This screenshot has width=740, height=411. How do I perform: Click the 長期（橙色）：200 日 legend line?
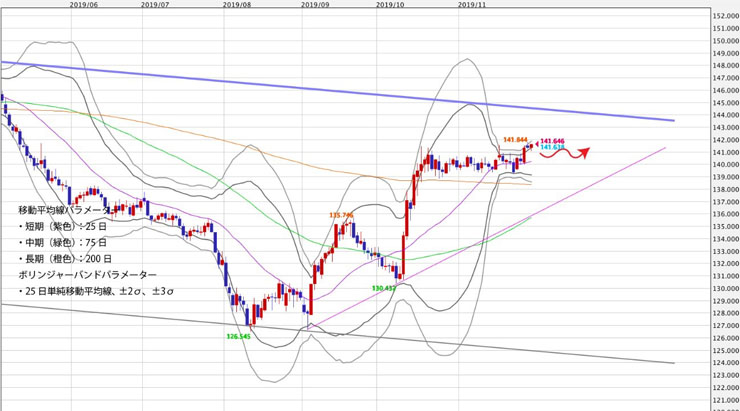(x=65, y=259)
